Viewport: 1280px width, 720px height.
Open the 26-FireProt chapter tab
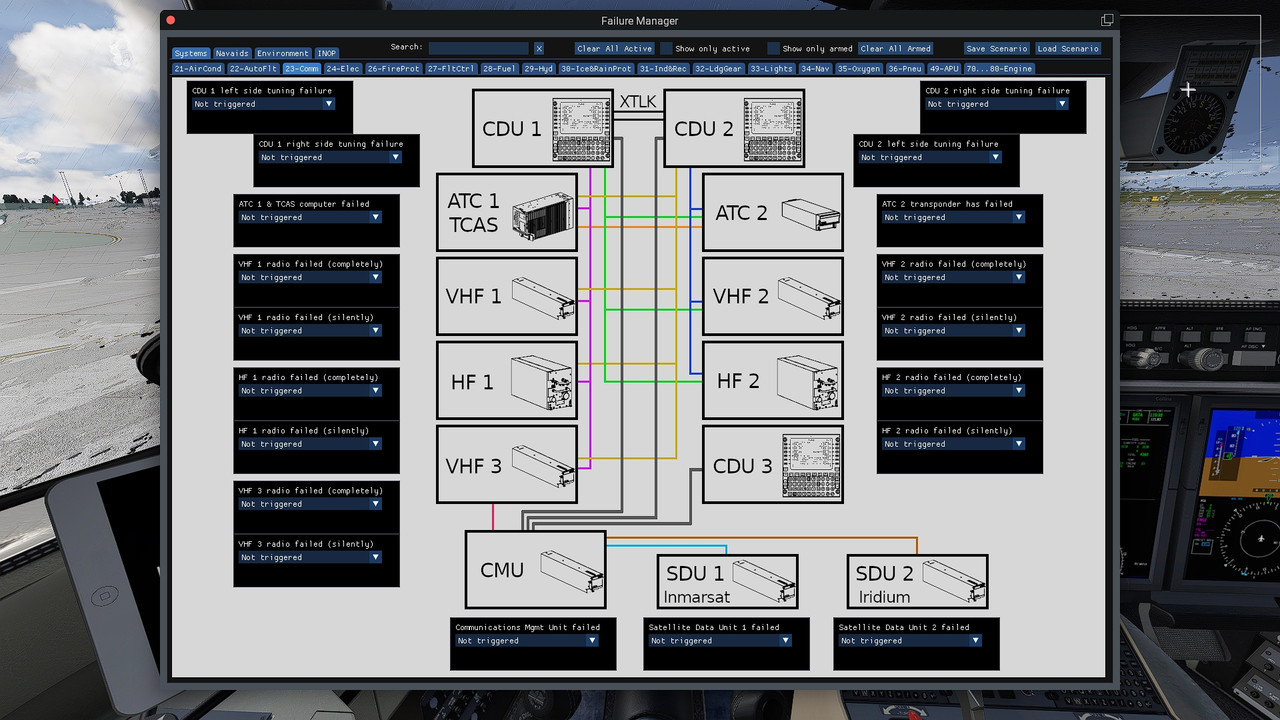[394, 69]
